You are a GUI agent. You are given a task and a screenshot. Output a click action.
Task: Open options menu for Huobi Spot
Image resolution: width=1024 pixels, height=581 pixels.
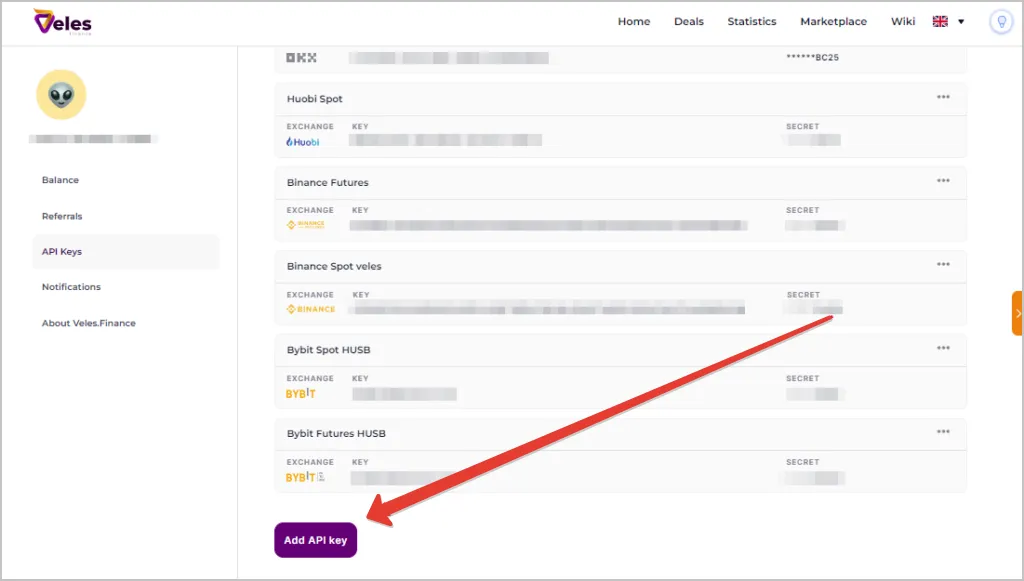pos(943,98)
